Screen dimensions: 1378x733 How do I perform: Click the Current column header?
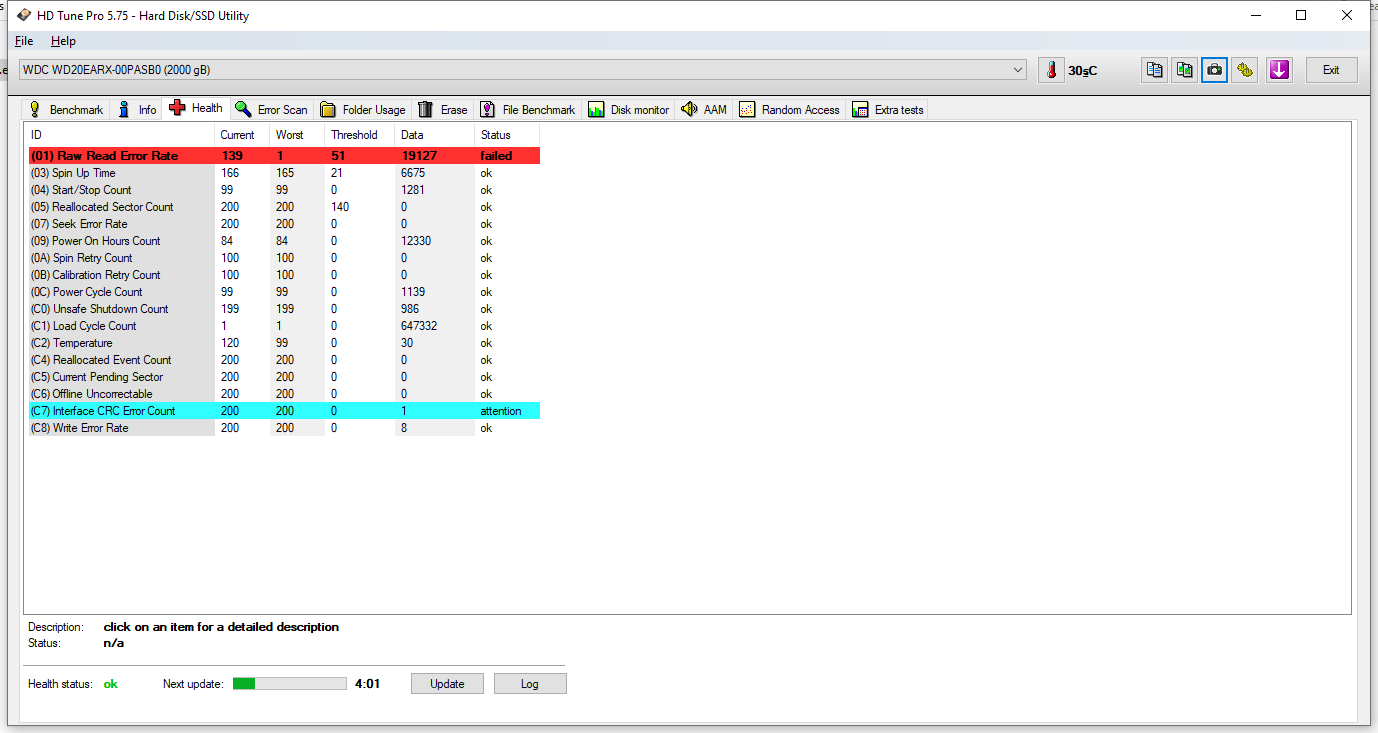[x=242, y=135]
